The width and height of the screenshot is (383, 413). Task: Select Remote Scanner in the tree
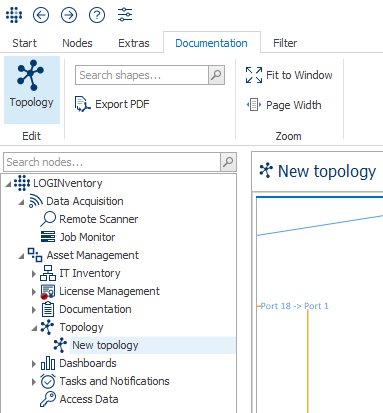pos(99,219)
